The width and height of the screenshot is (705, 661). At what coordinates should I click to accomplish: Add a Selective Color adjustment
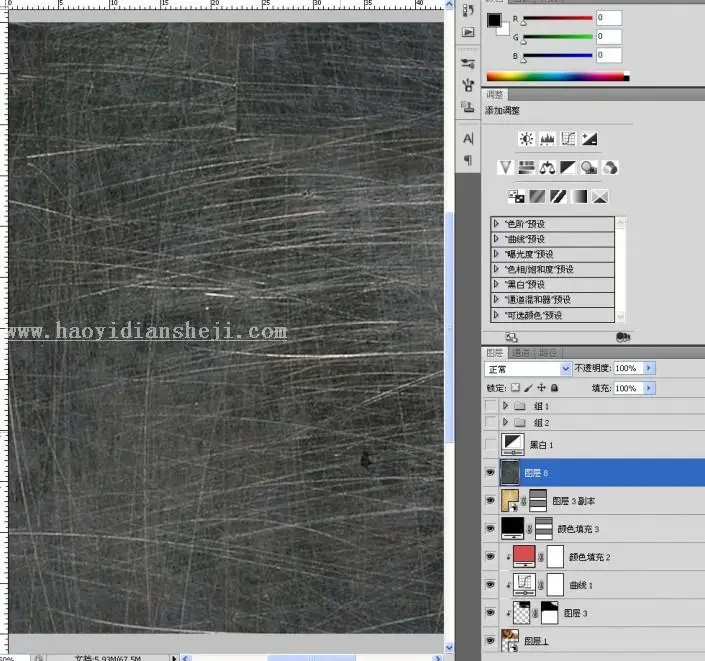coord(600,197)
